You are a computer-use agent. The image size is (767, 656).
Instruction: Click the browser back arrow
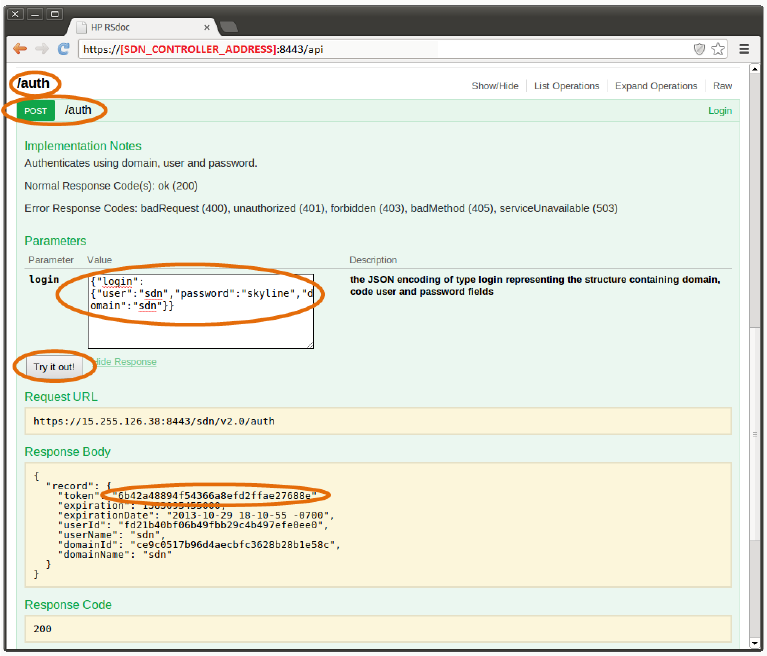(20, 48)
